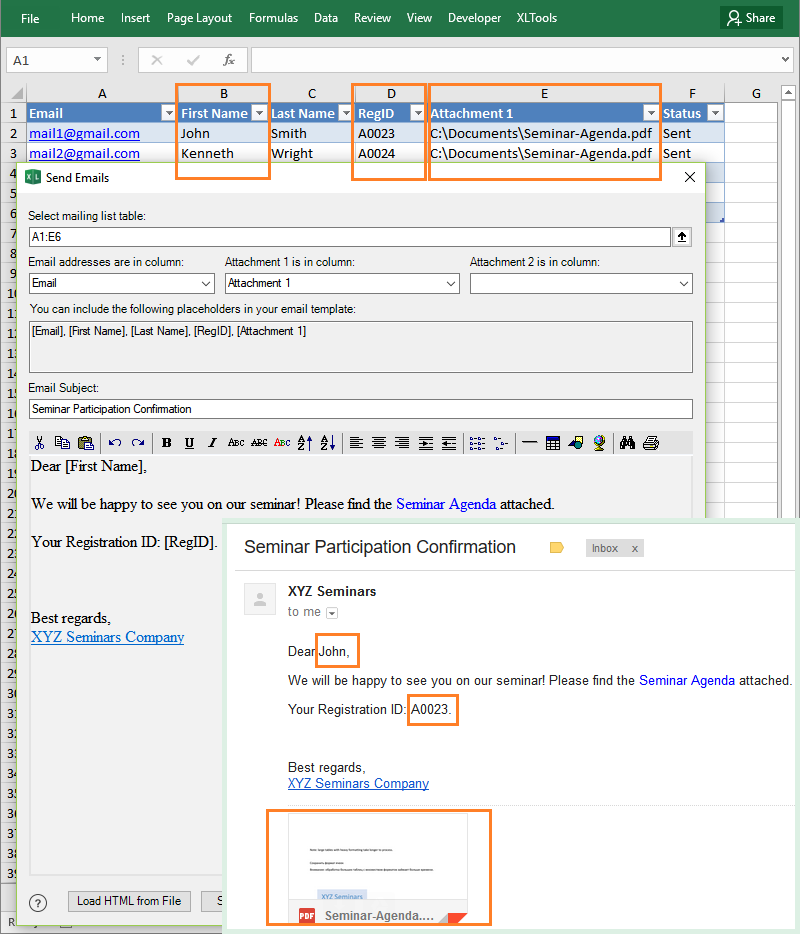Image resolution: width=800 pixels, height=934 pixels.
Task: Insert a table into the email template
Action: pyautogui.click(x=553, y=442)
